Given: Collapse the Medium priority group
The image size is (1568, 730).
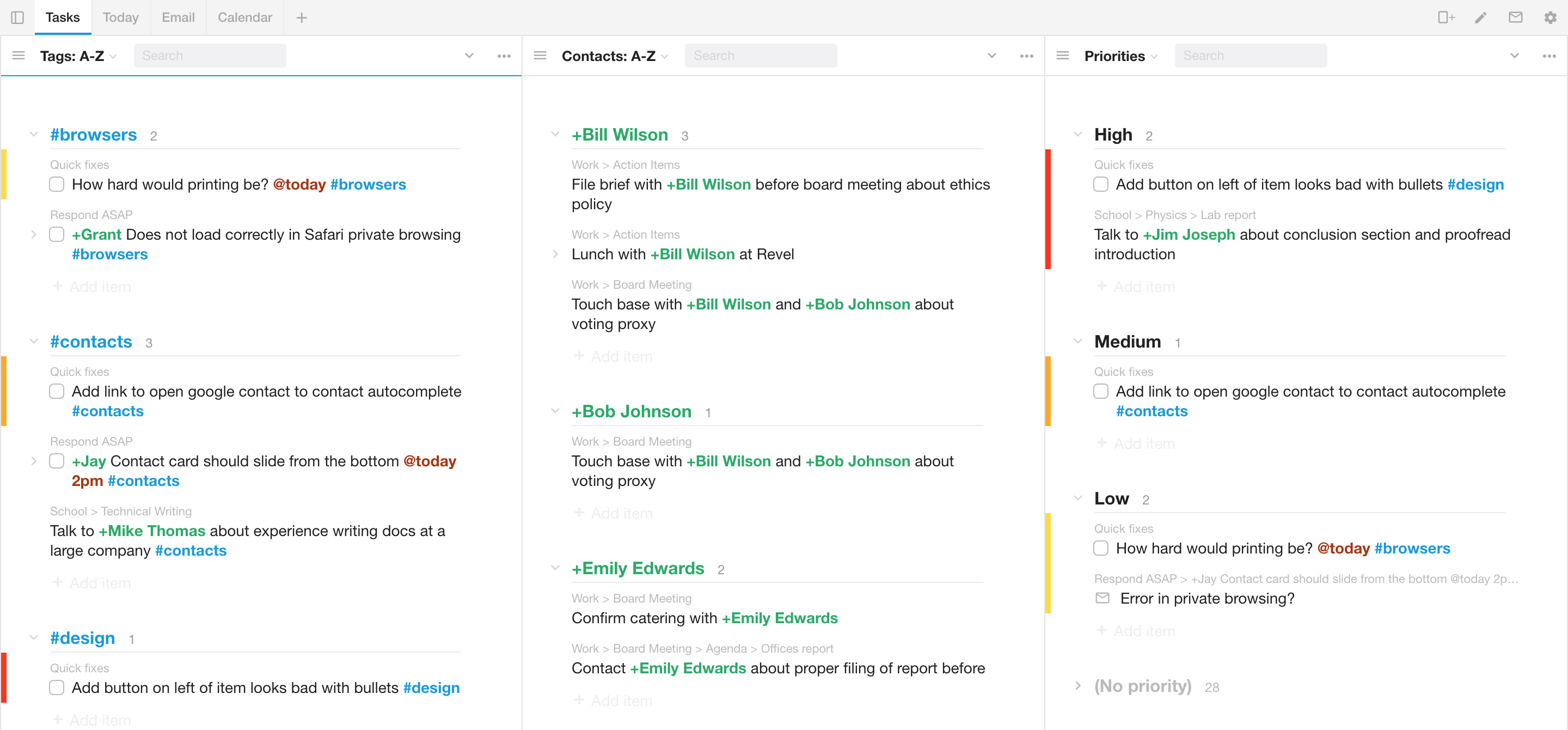Looking at the screenshot, I should 1078,342.
